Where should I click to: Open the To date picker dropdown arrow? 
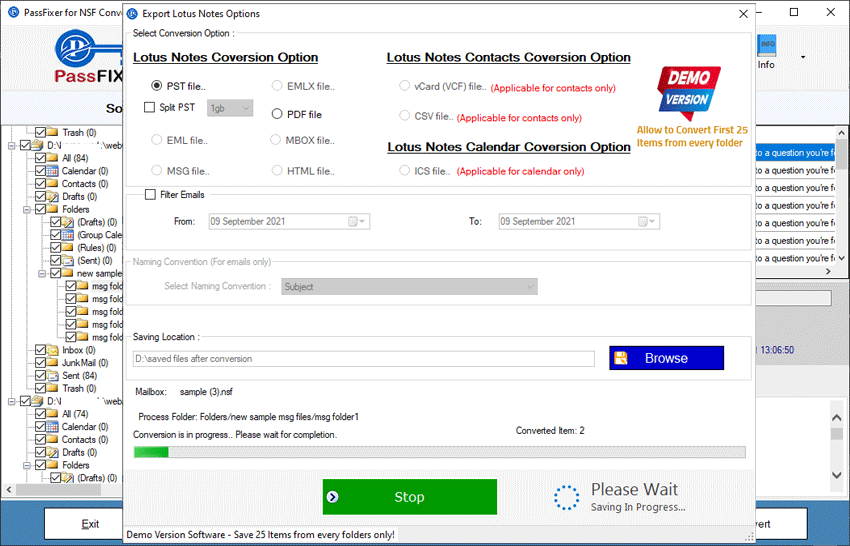[652, 221]
